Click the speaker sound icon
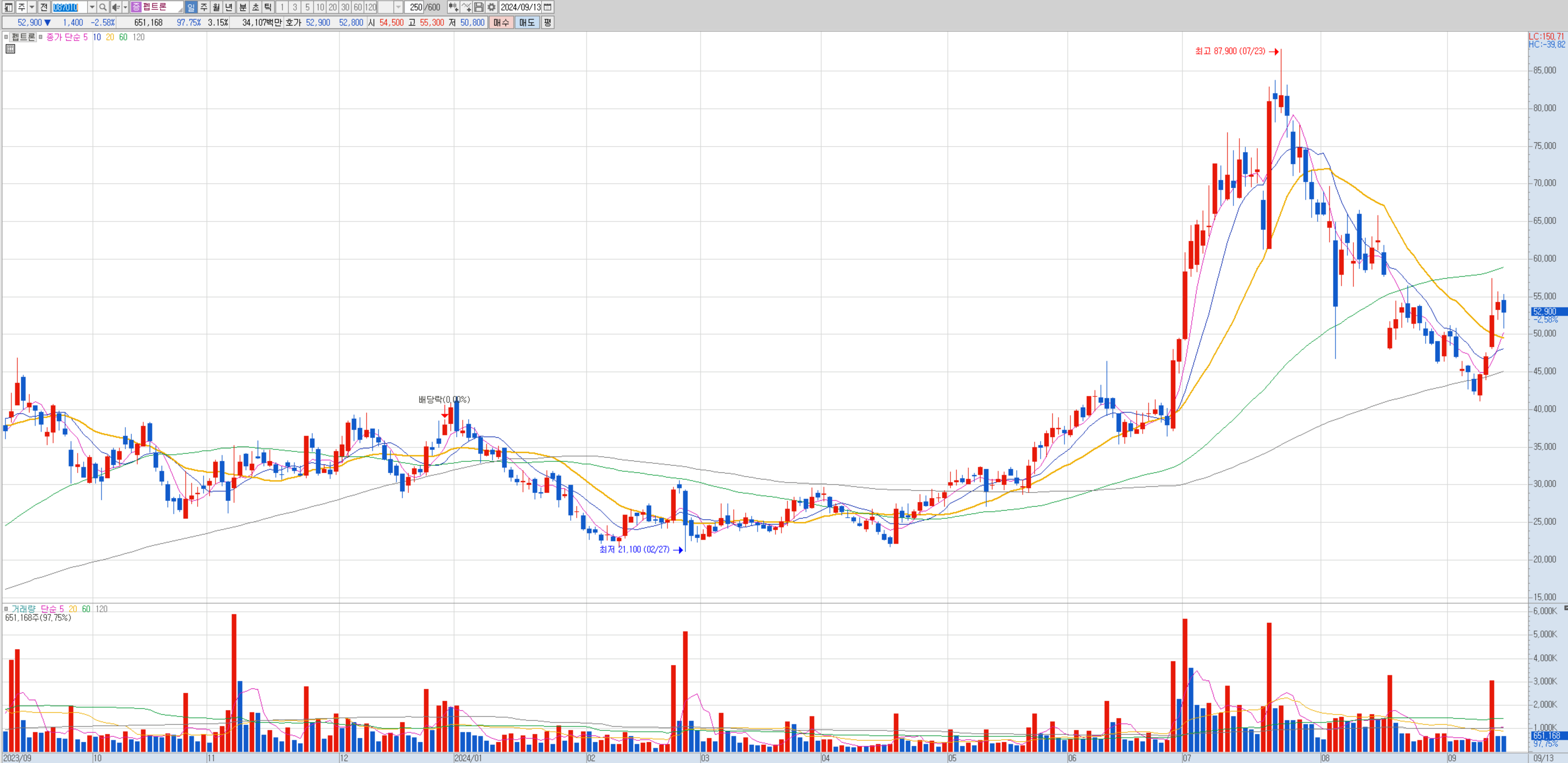The image size is (1568, 763). pyautogui.click(x=116, y=8)
